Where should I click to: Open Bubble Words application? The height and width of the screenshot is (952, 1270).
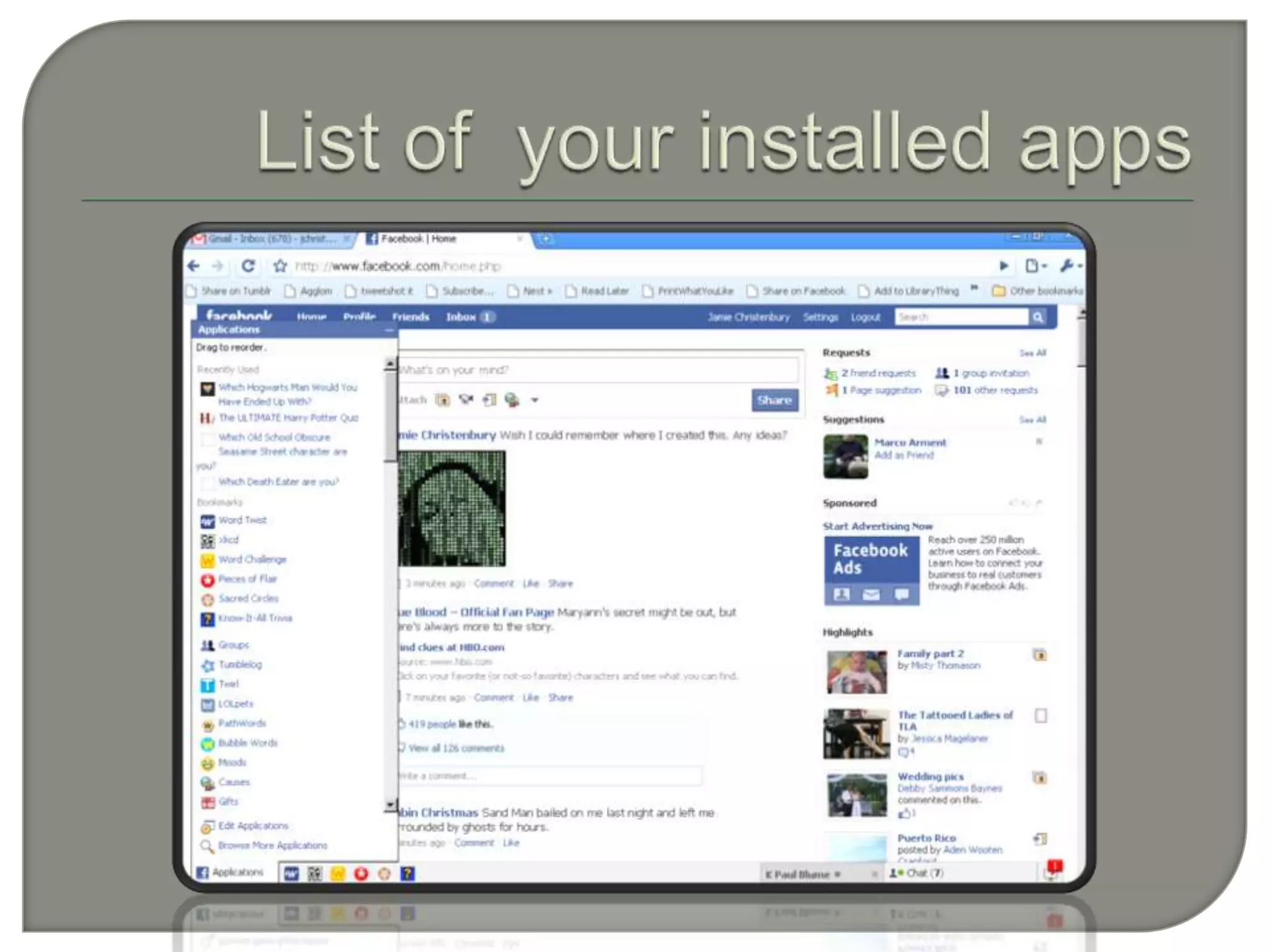247,743
